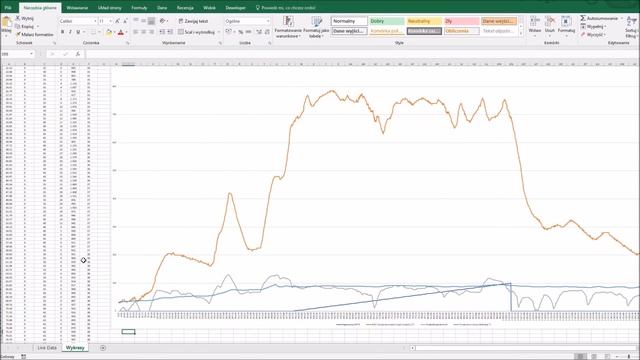
Task: Click the add new sheet plus icon
Action: click(103, 348)
